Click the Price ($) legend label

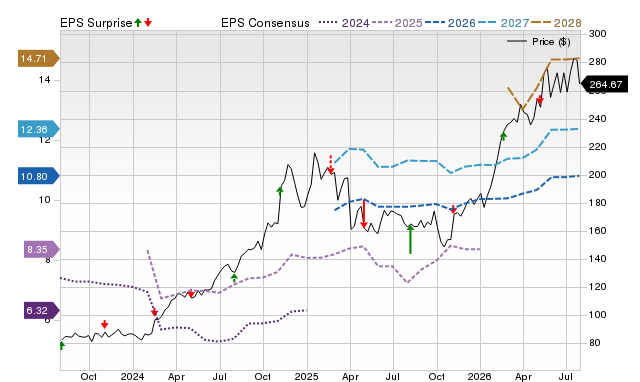pos(551,42)
